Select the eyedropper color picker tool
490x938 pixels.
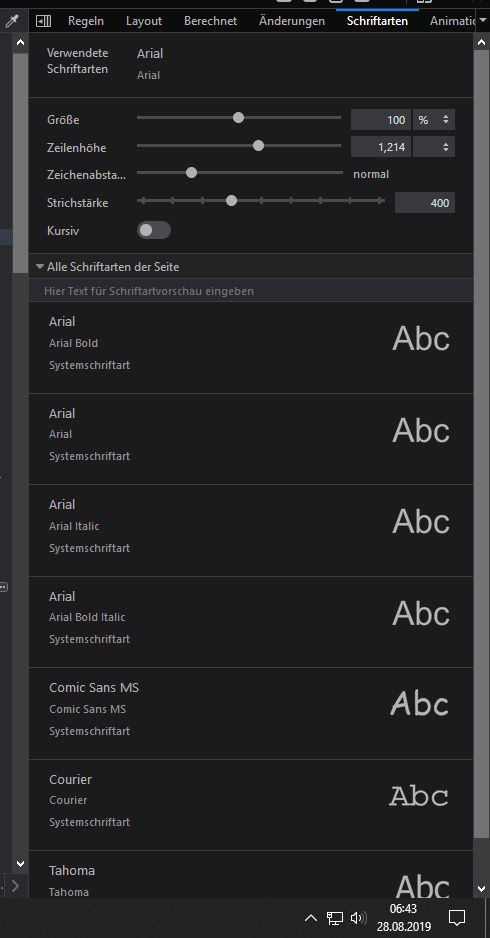[x=11, y=22]
